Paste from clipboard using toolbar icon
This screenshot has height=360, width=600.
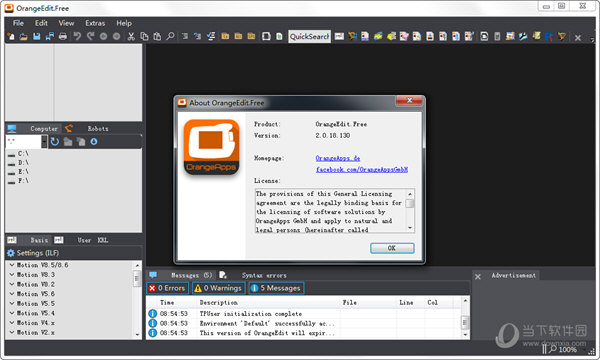[157, 36]
